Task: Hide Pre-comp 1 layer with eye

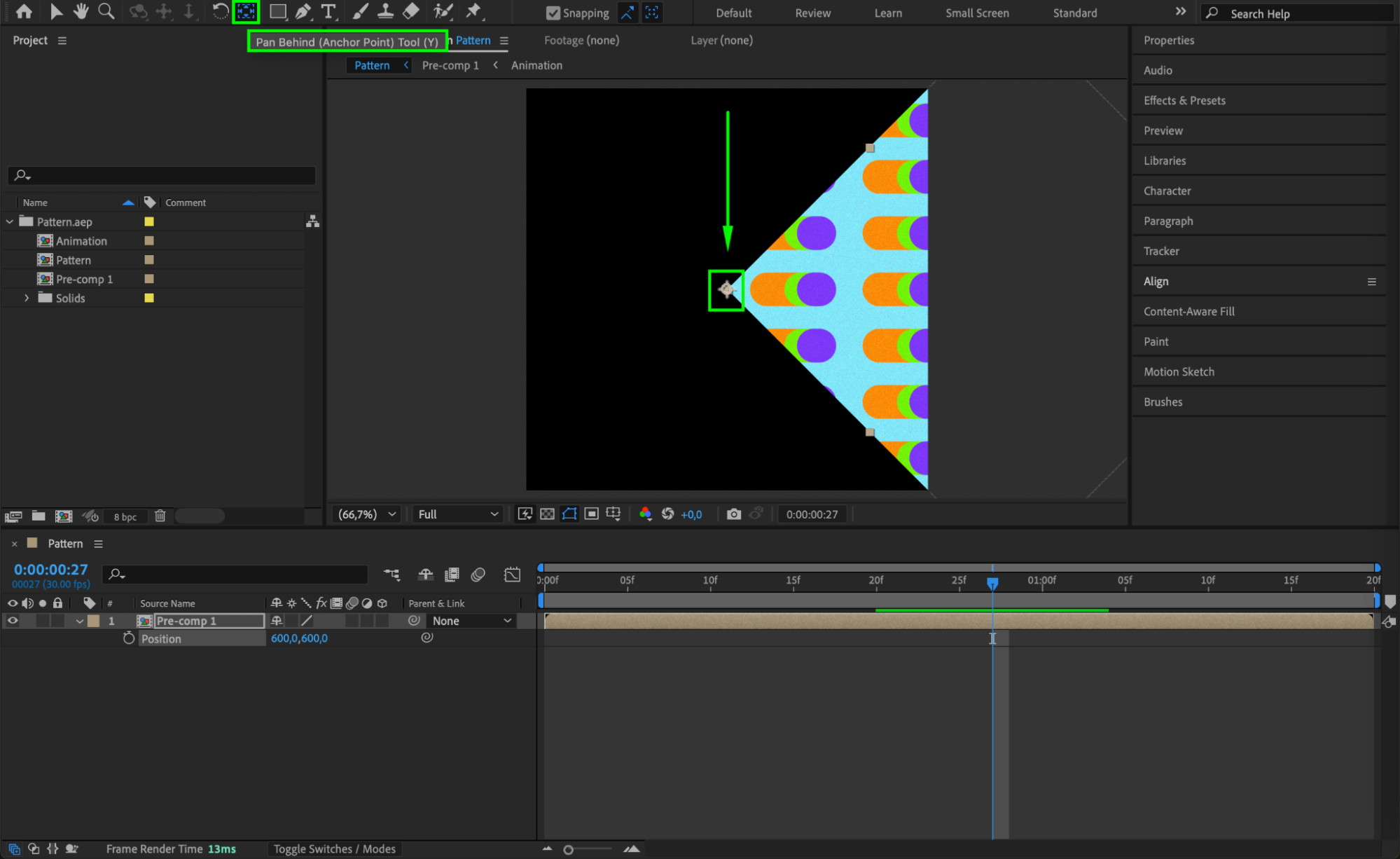Action: coord(13,621)
